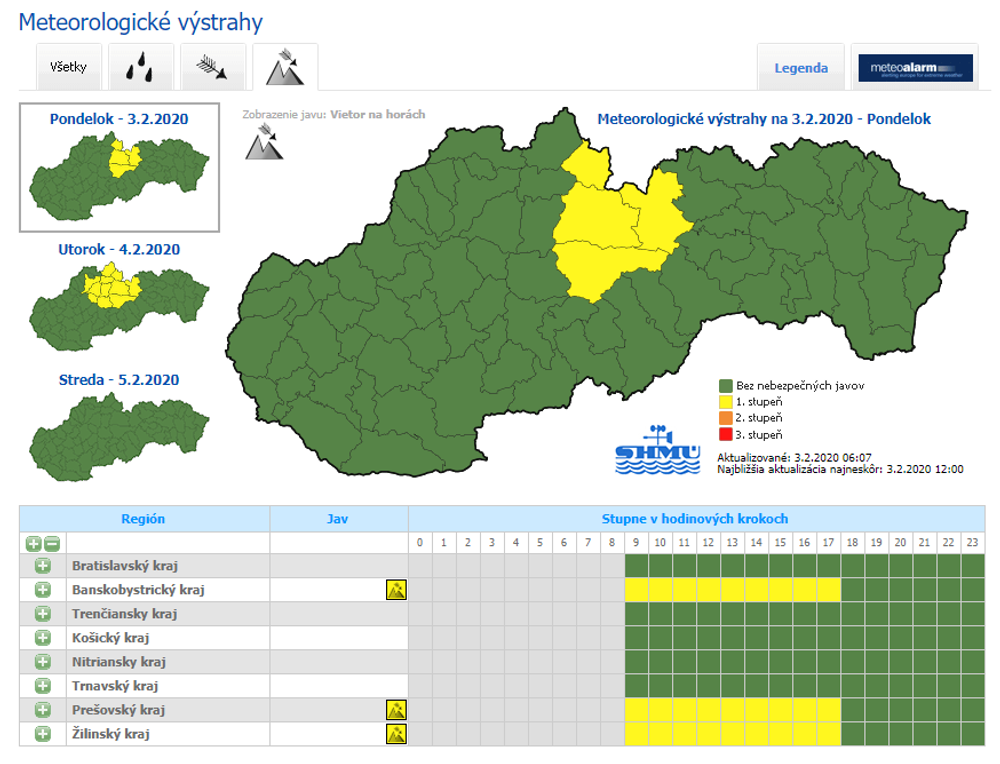Image resolution: width=1000 pixels, height=764 pixels.
Task: Expand all regions with green plus button
Action: (33, 544)
